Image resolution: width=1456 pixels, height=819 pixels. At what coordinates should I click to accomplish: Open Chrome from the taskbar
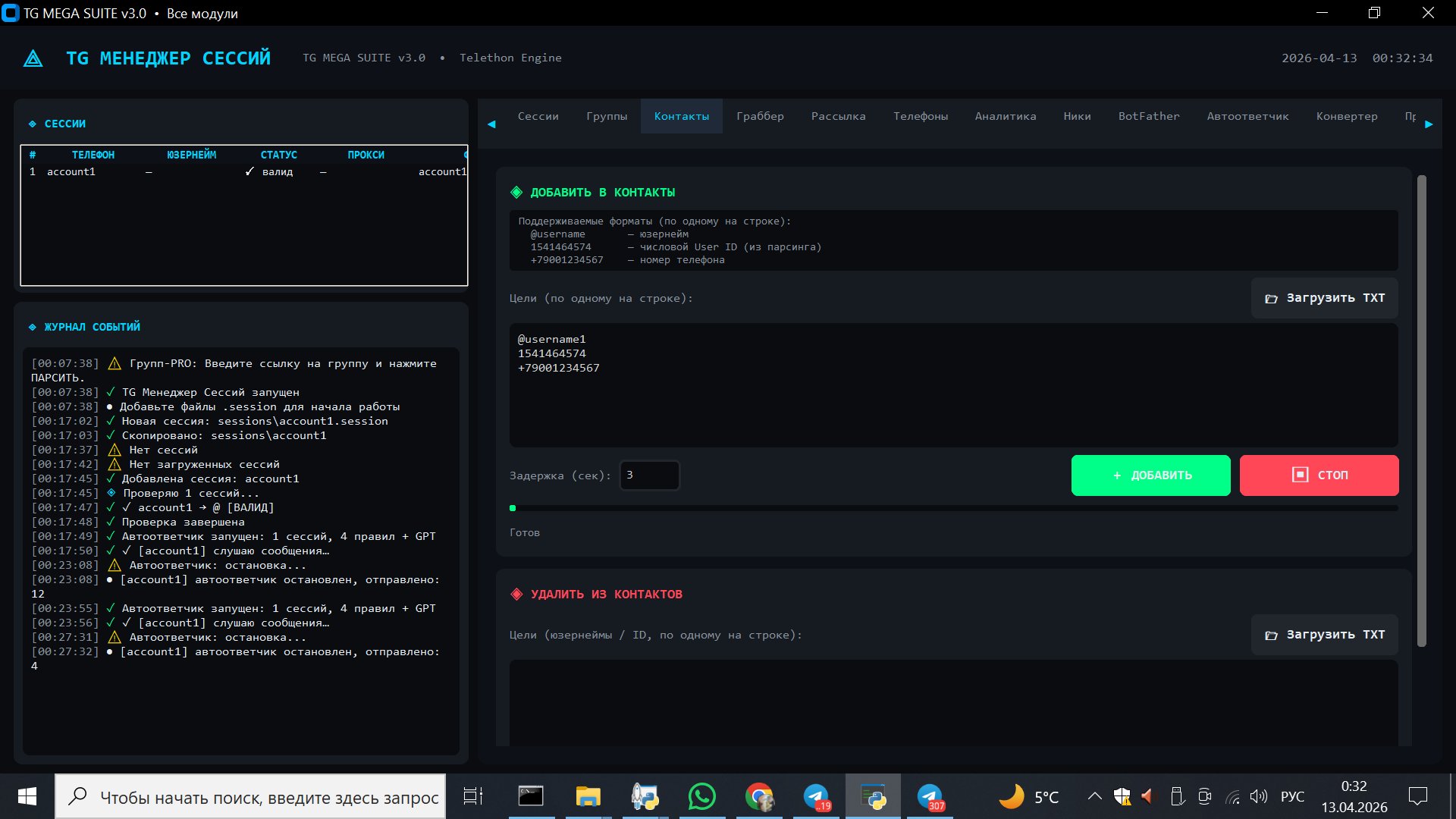(x=758, y=797)
